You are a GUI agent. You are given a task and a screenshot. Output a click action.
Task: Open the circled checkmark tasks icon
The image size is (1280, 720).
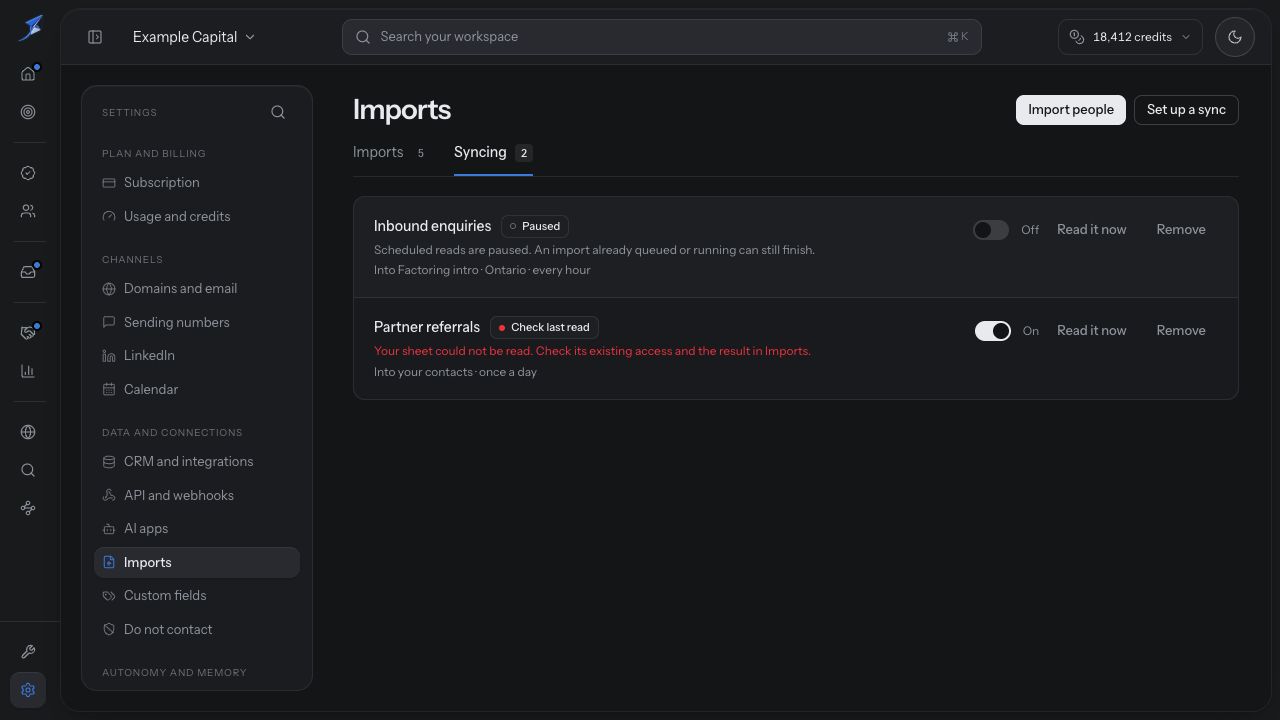(x=28, y=173)
